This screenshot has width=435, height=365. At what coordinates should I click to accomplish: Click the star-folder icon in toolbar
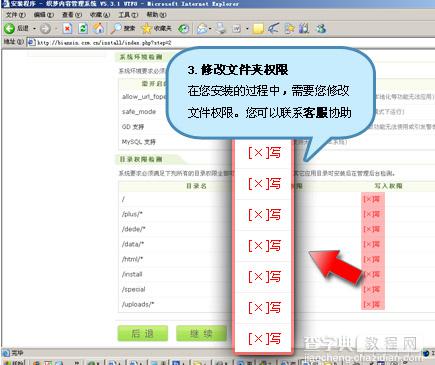[x=290, y=29]
